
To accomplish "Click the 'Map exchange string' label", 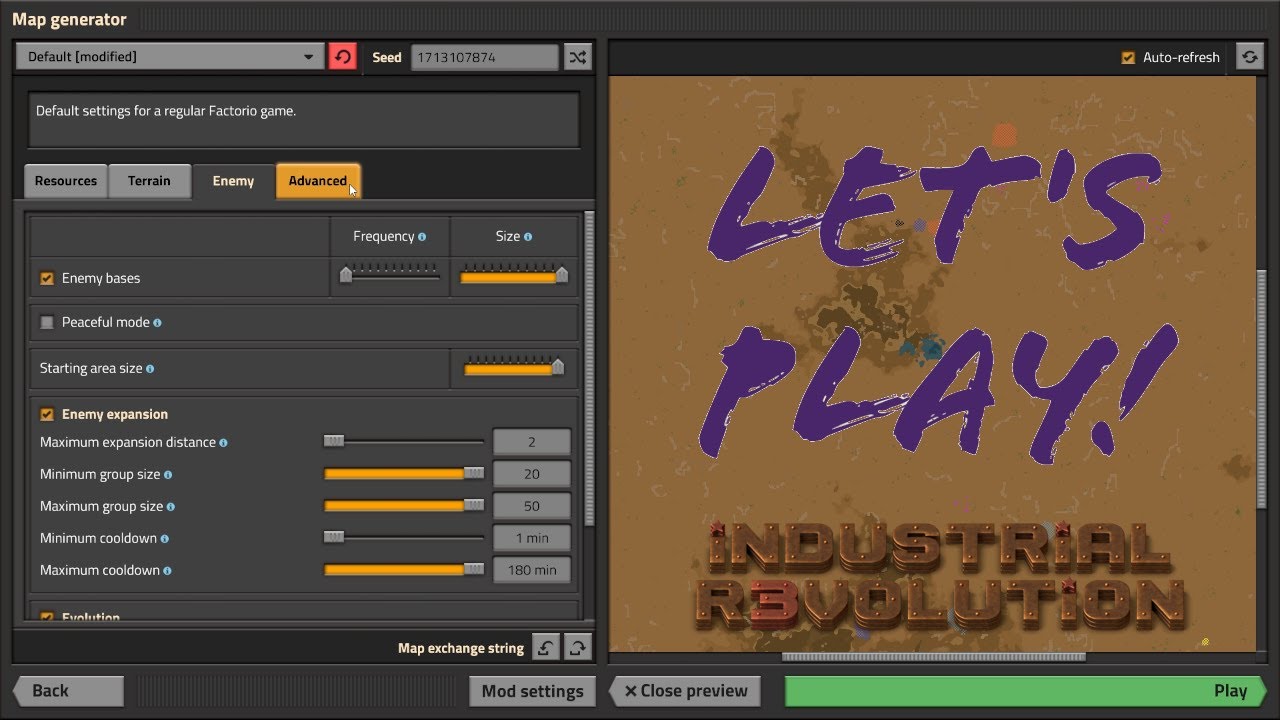I will coord(461,648).
